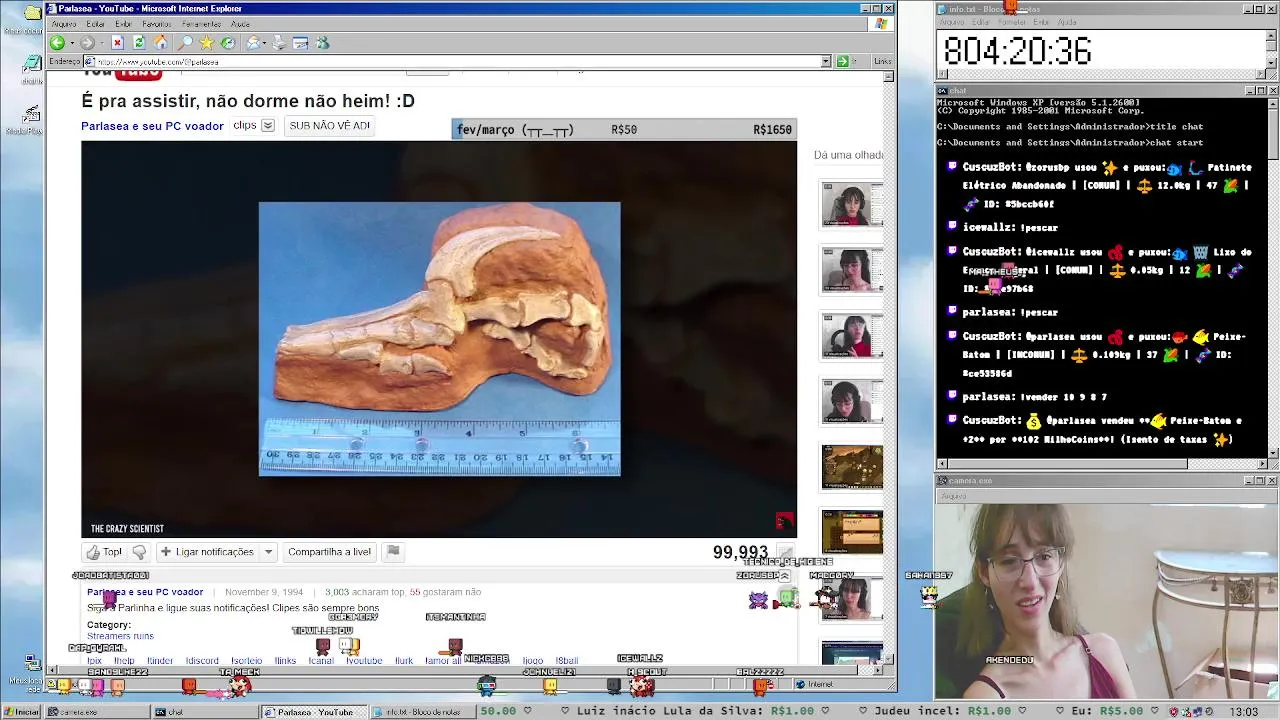Open the Streamers ruins category link
Viewport: 1280px width, 720px height.
120,636
